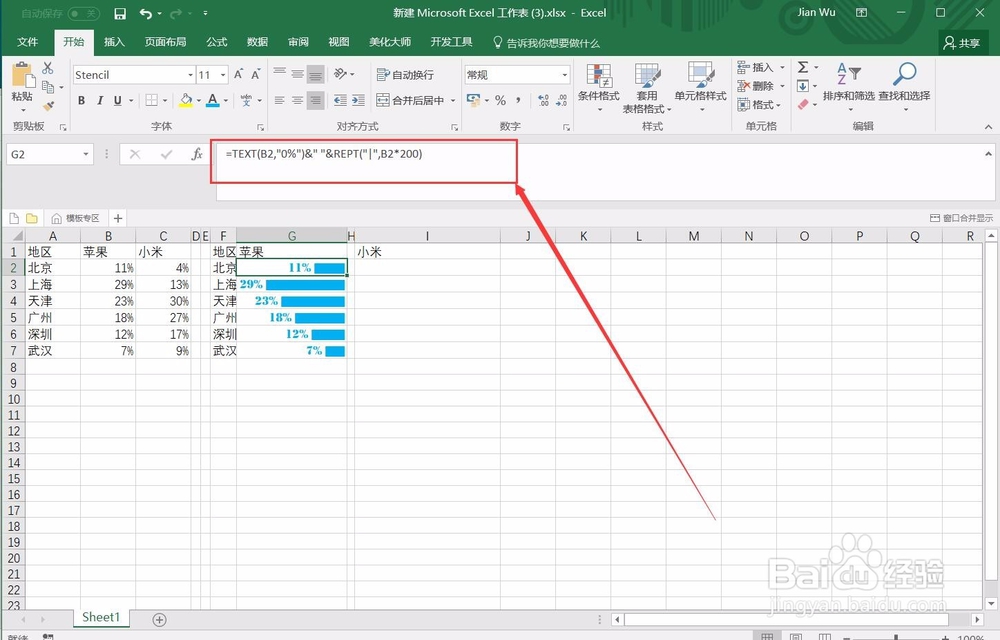1000x640 pixels.
Task: Apply Comma Style number format
Action: (518, 100)
